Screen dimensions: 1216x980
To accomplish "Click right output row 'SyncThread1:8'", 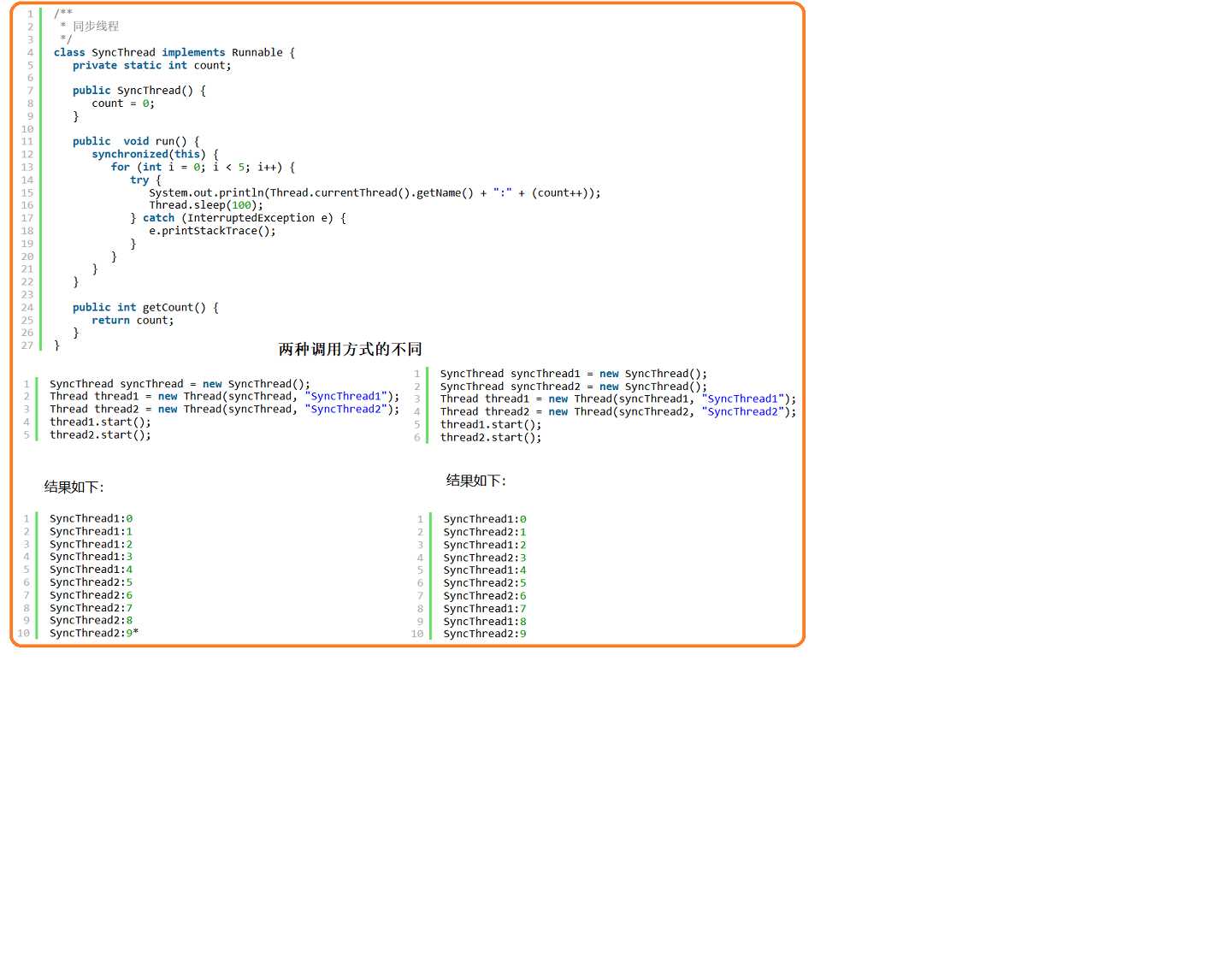I will pos(485,621).
